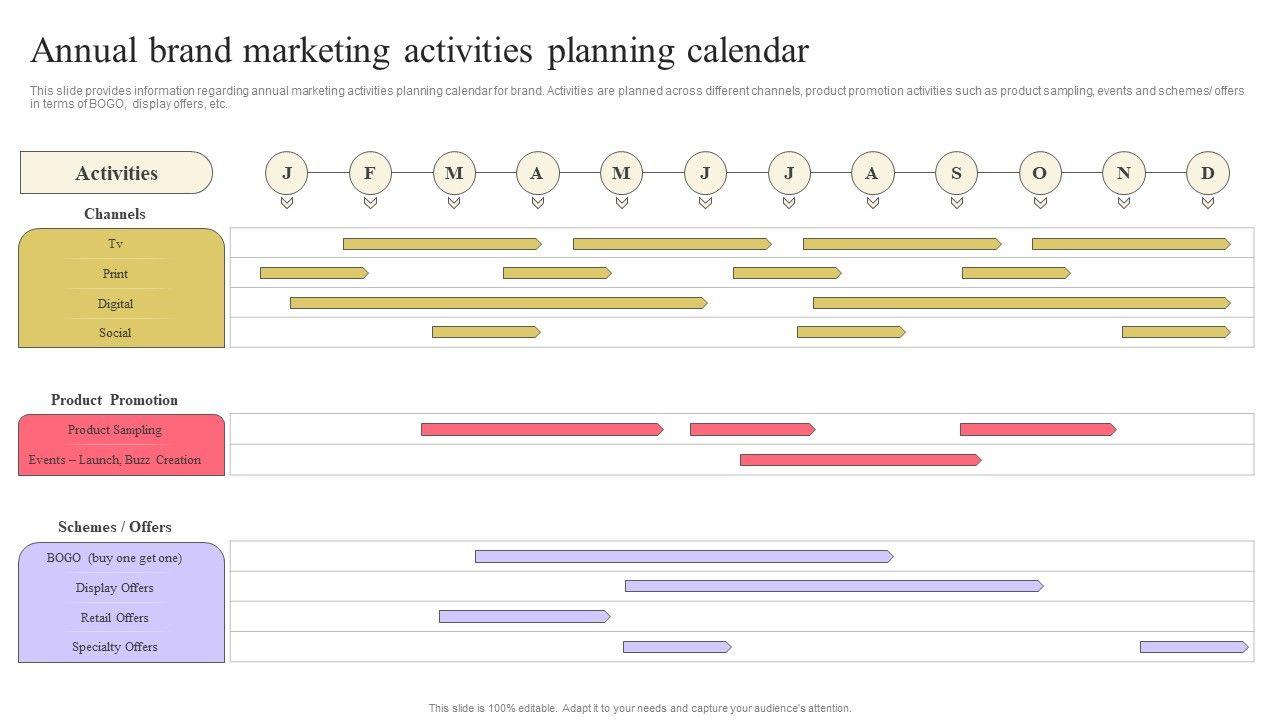Select the November month circle
This screenshot has height=720, width=1280.
(1123, 173)
